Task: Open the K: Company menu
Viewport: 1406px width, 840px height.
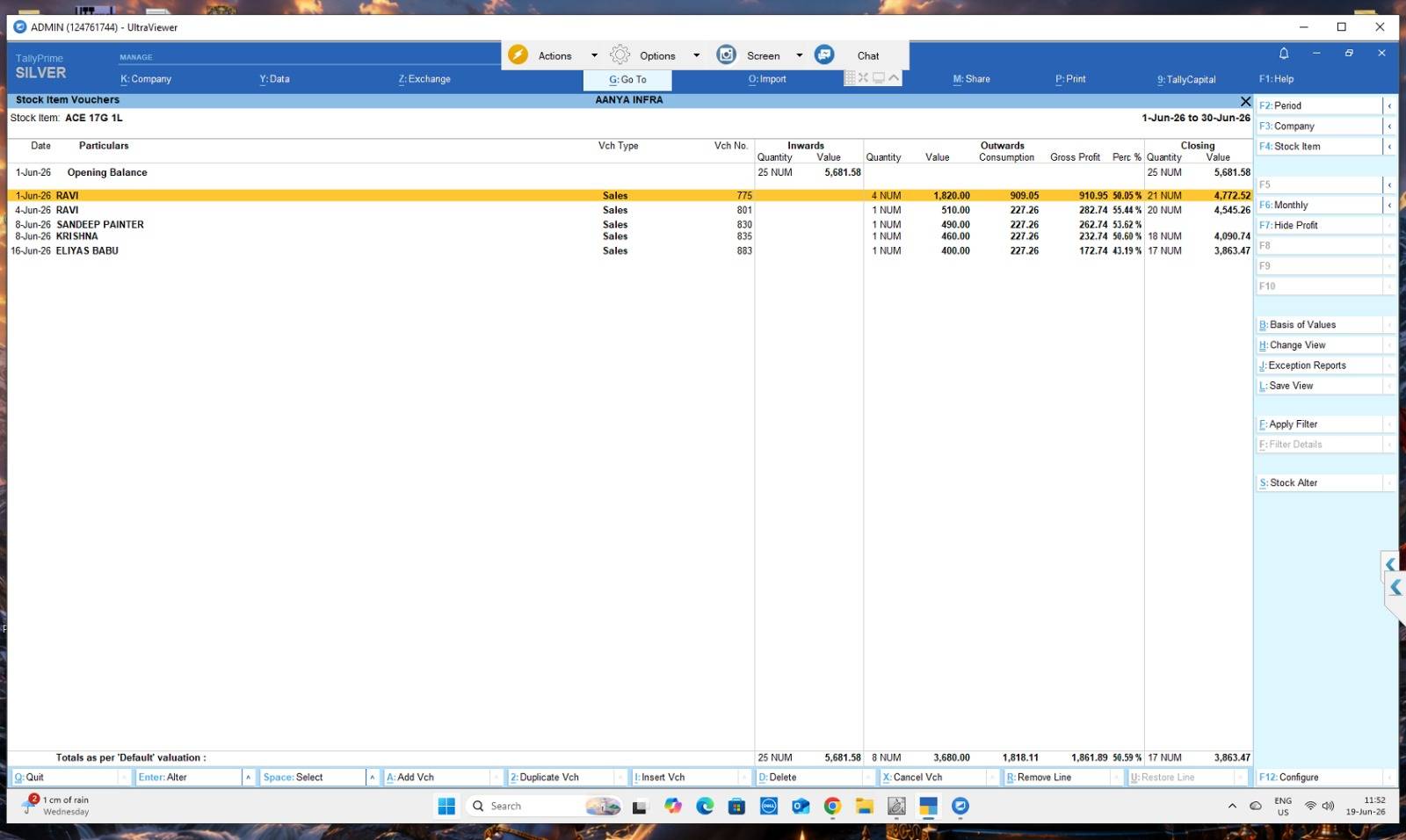Action: coord(146,79)
